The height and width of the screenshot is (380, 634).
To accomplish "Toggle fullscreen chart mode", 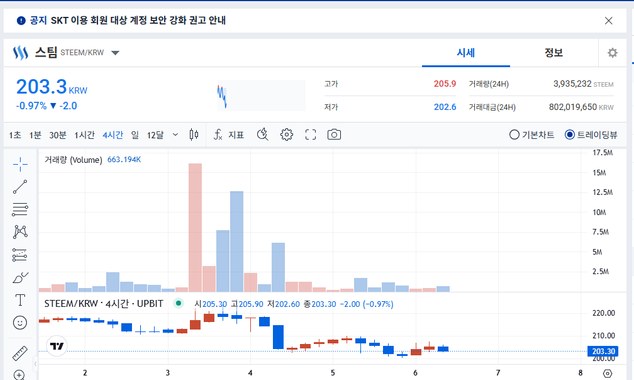I will [311, 135].
